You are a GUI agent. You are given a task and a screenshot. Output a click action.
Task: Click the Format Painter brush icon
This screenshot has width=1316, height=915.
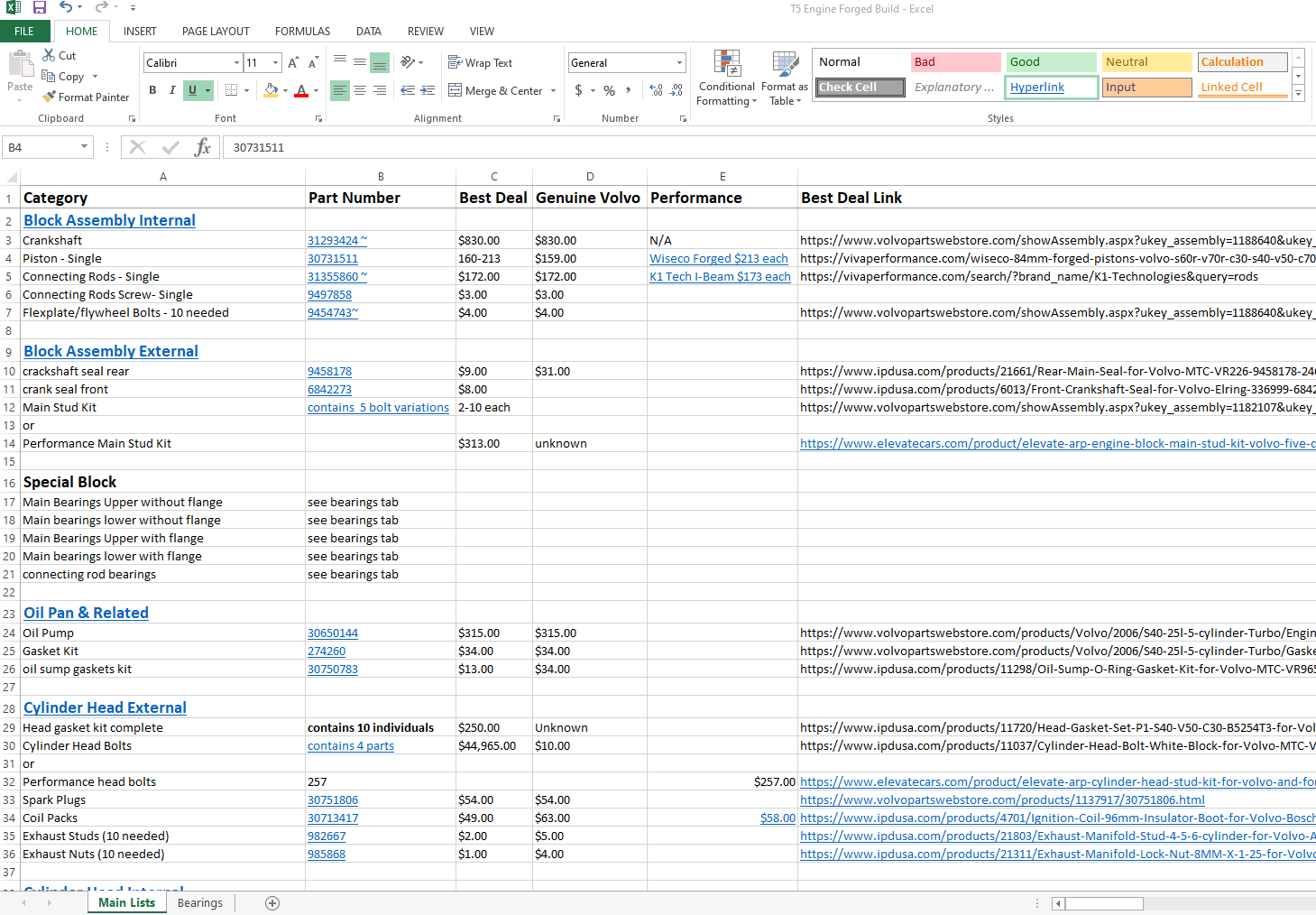click(50, 97)
